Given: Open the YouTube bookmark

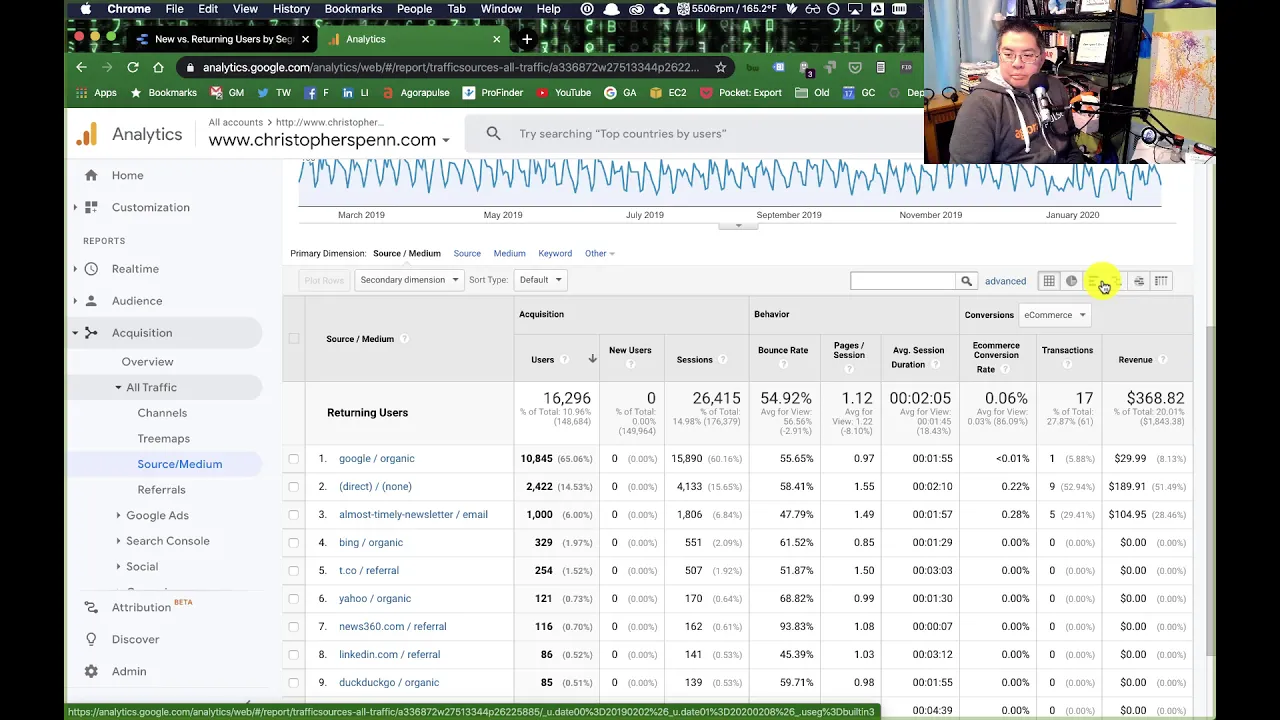Looking at the screenshot, I should pyautogui.click(x=564, y=93).
